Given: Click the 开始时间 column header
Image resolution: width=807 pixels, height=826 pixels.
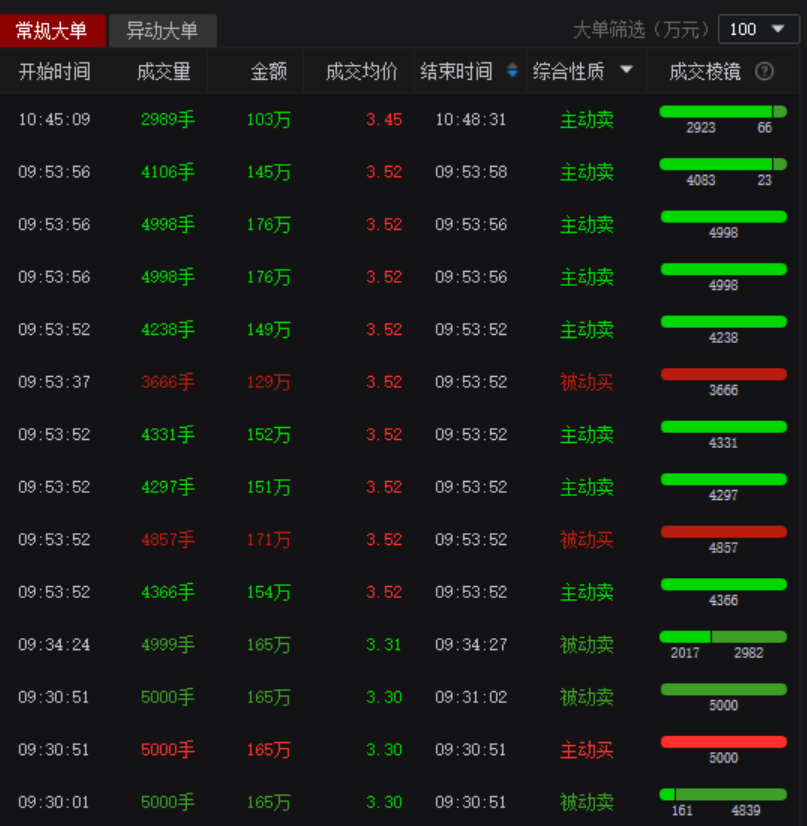Looking at the screenshot, I should [54, 71].
